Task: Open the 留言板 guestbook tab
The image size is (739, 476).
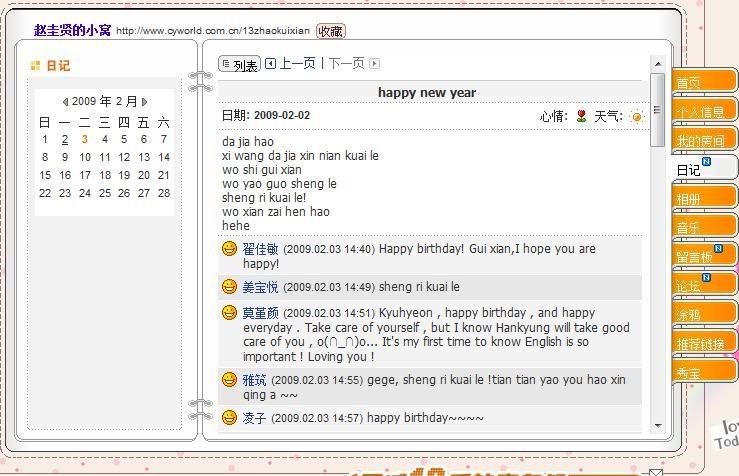Action: [x=703, y=255]
